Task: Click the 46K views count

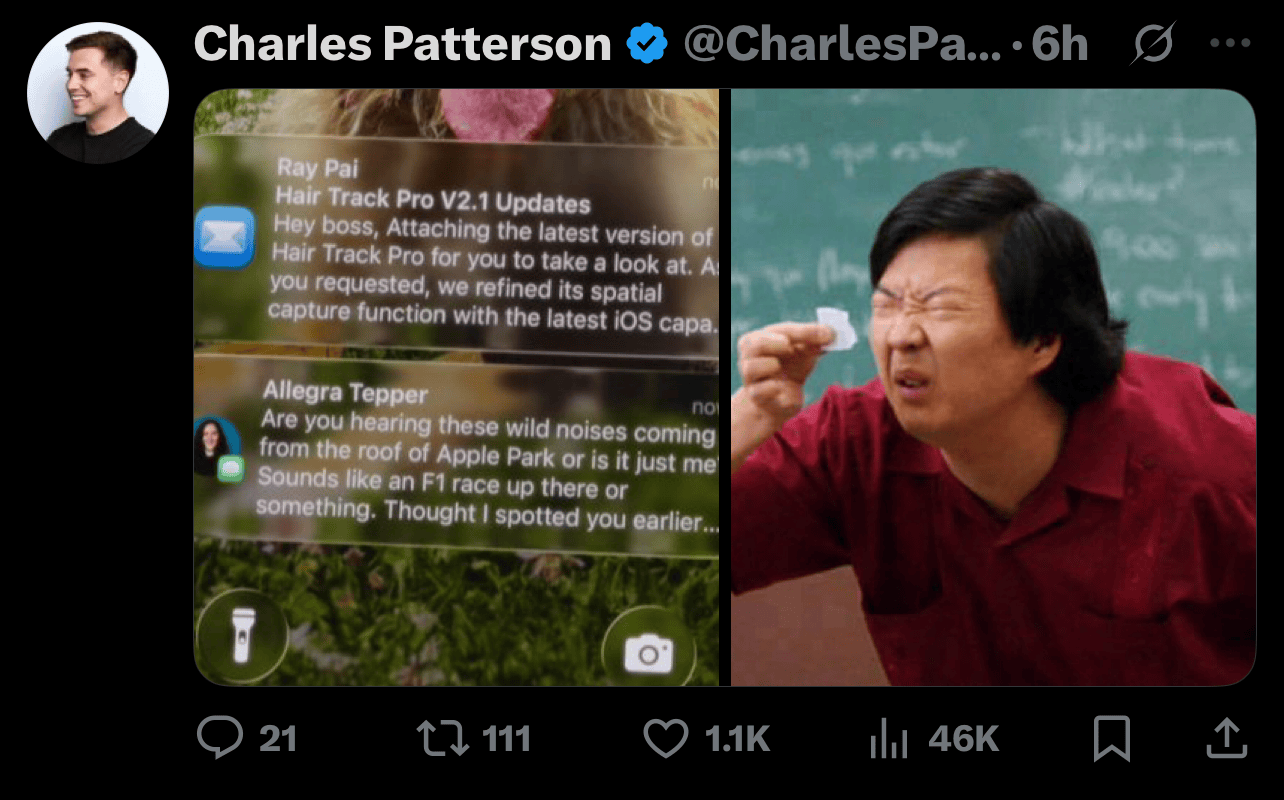Action: pyautogui.click(x=963, y=739)
